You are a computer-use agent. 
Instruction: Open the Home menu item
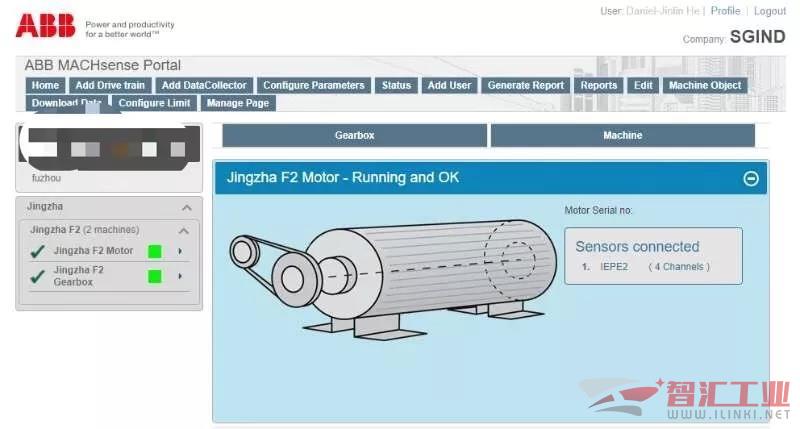click(x=45, y=86)
